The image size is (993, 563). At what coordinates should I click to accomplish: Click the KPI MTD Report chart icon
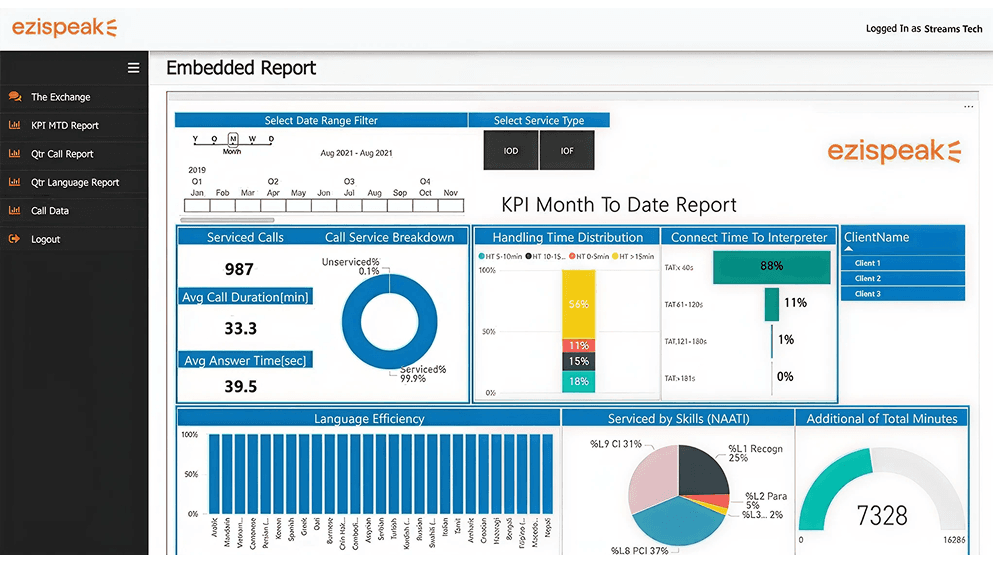(x=14, y=126)
